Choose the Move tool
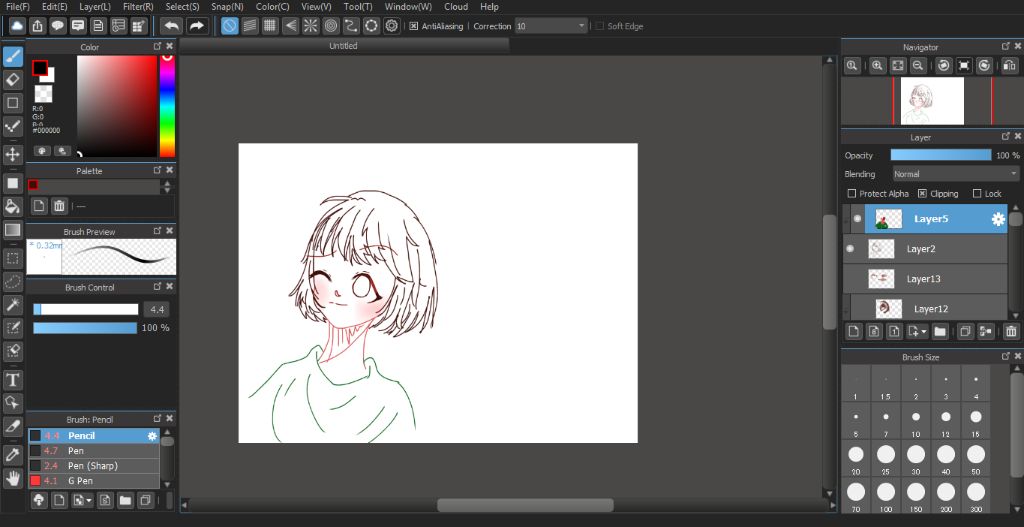1024x527 pixels. (12, 155)
